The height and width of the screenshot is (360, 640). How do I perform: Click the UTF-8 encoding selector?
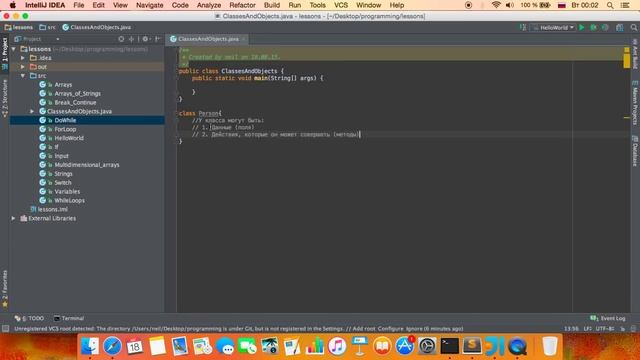click(605, 329)
